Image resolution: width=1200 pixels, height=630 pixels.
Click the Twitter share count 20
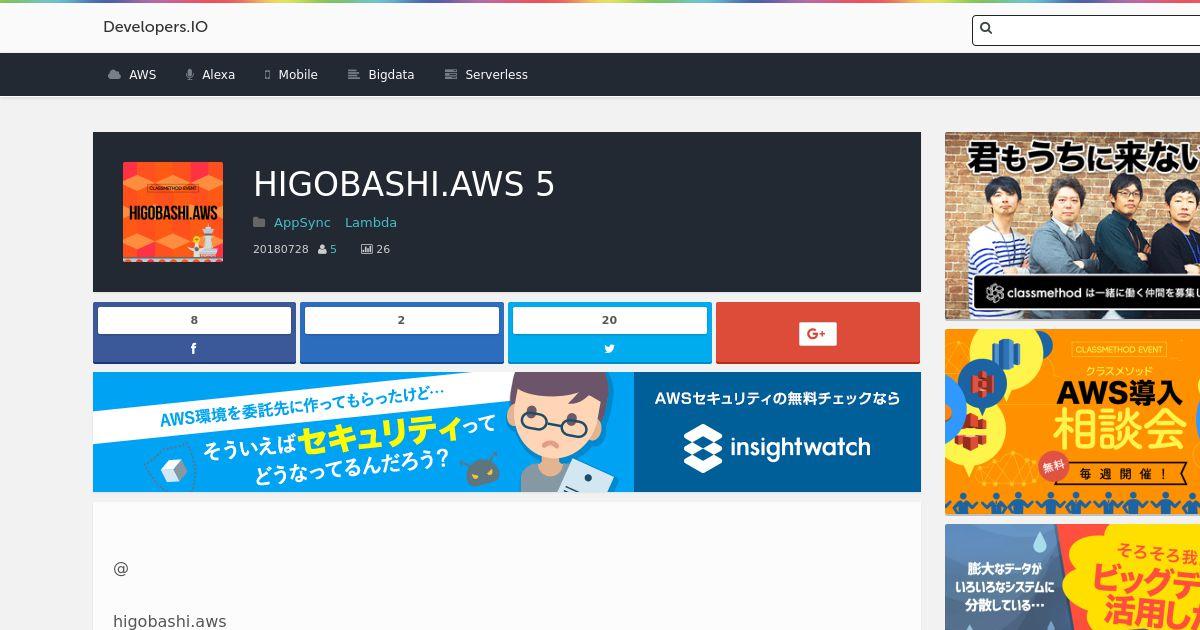[x=609, y=320]
